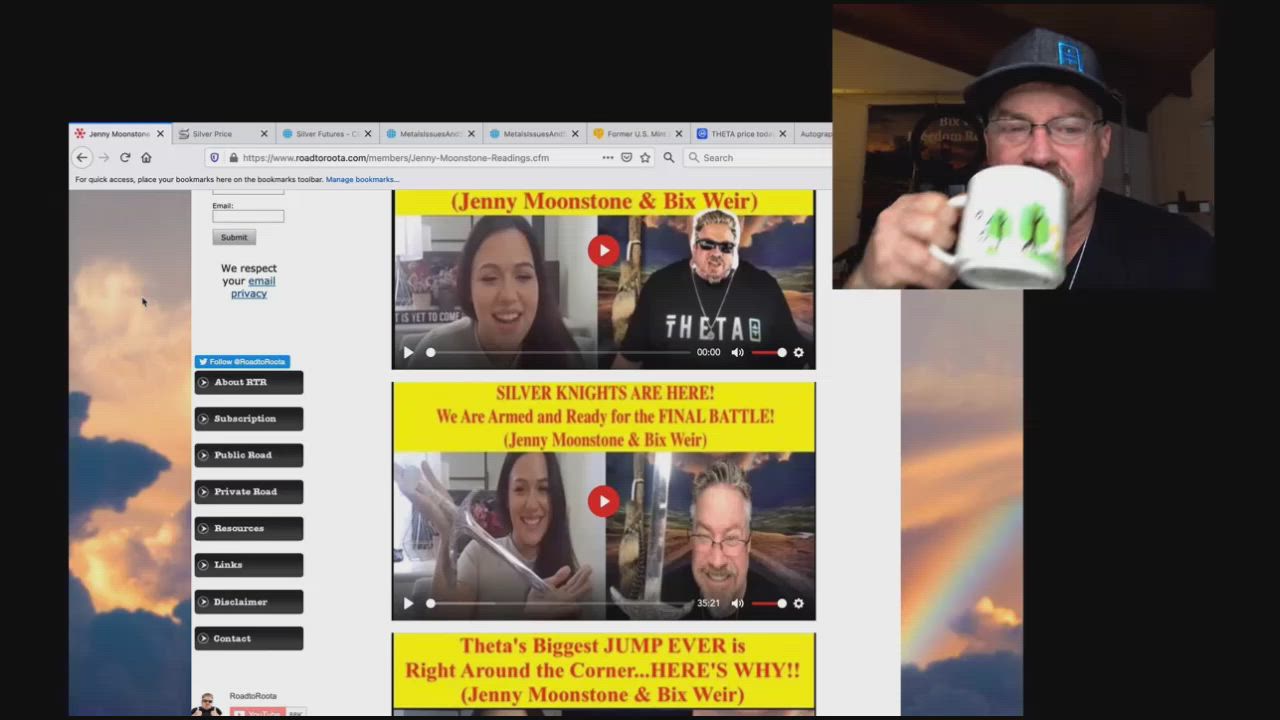Click Follow @RoadtoRoota Twitter button
Screen dimensions: 1280x720
click(x=242, y=362)
